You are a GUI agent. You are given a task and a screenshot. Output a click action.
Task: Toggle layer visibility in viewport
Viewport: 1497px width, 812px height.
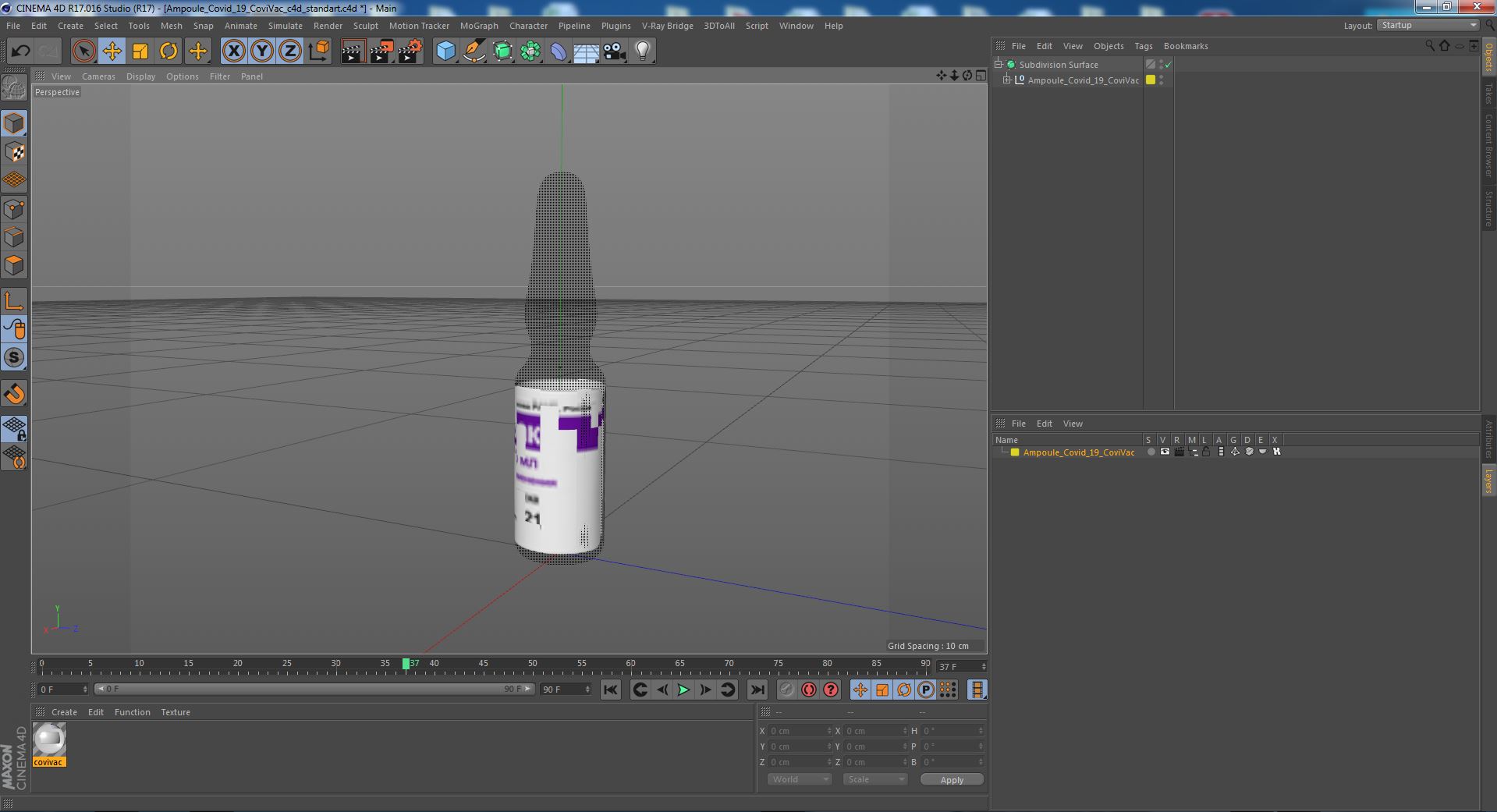[x=1165, y=452]
